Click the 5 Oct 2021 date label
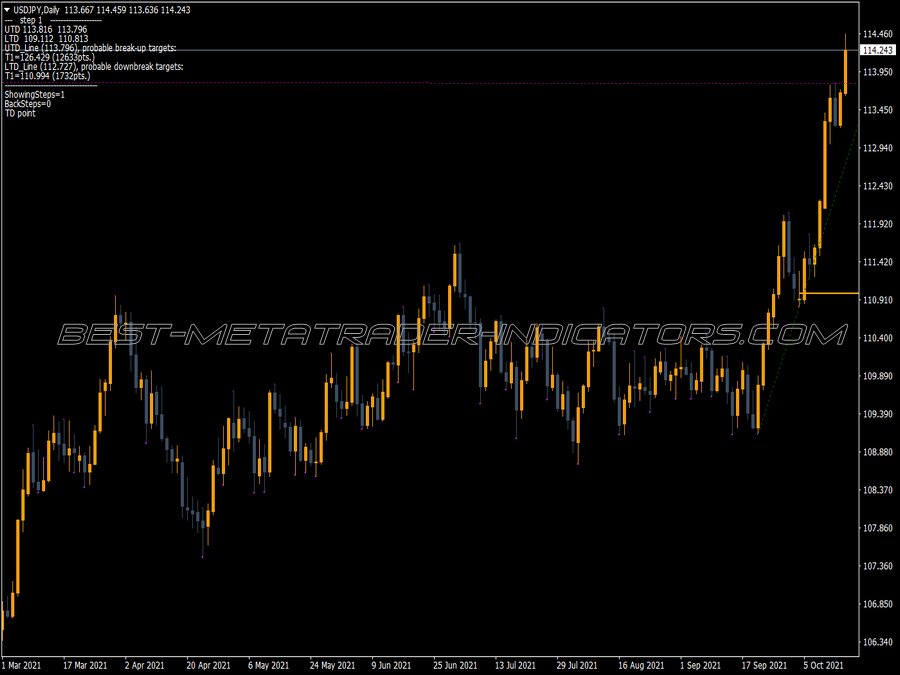The image size is (900, 675). point(824,665)
